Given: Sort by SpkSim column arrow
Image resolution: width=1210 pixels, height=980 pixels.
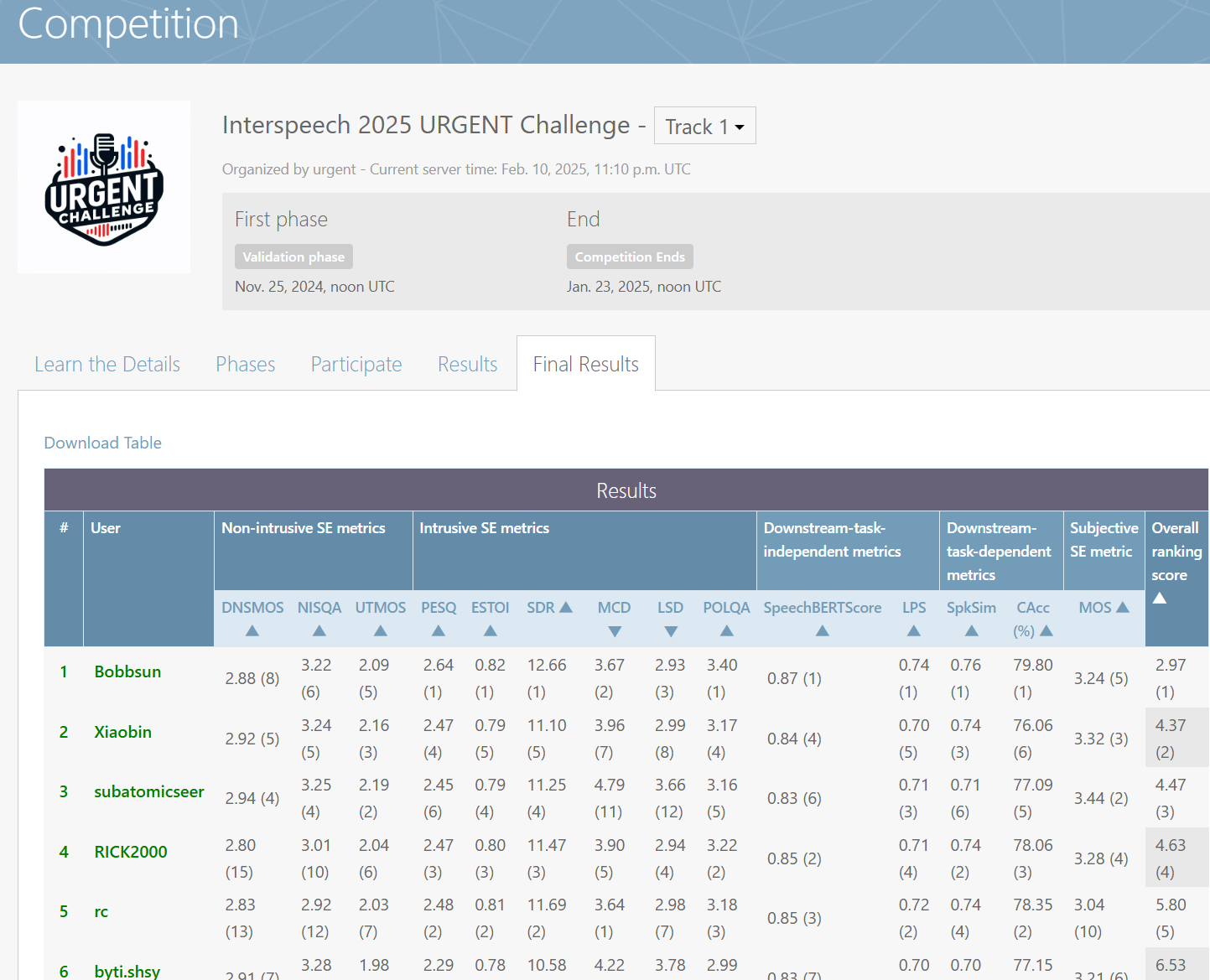Looking at the screenshot, I should pos(972,631).
